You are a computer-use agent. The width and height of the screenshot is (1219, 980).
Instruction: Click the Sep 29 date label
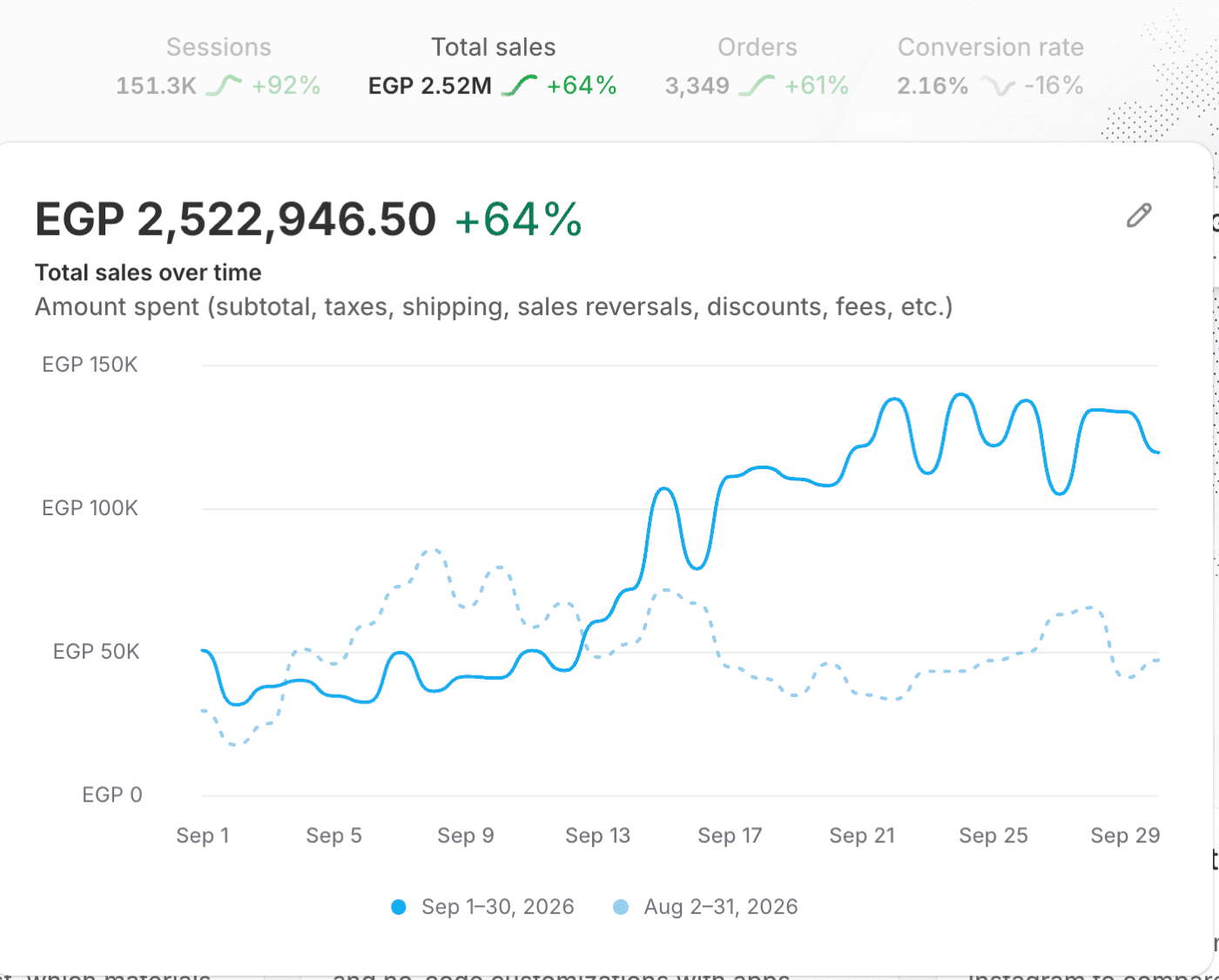(x=1125, y=836)
